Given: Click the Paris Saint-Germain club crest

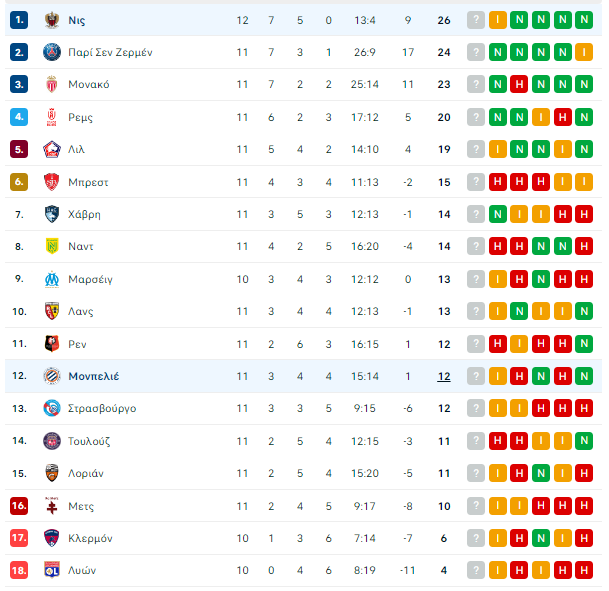Looking at the screenshot, I should coord(52,52).
